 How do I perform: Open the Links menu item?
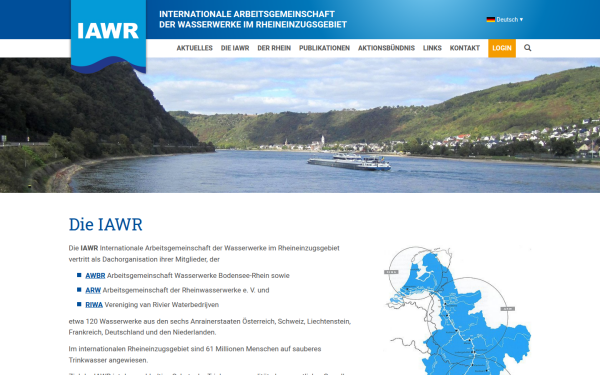coord(432,48)
